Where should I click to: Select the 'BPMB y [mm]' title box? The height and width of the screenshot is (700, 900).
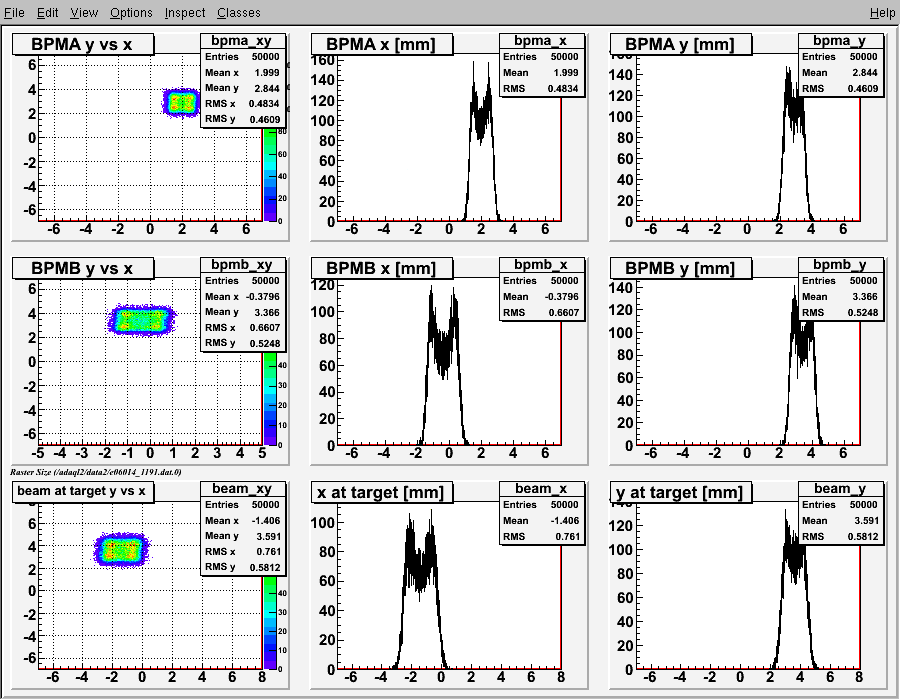680,268
